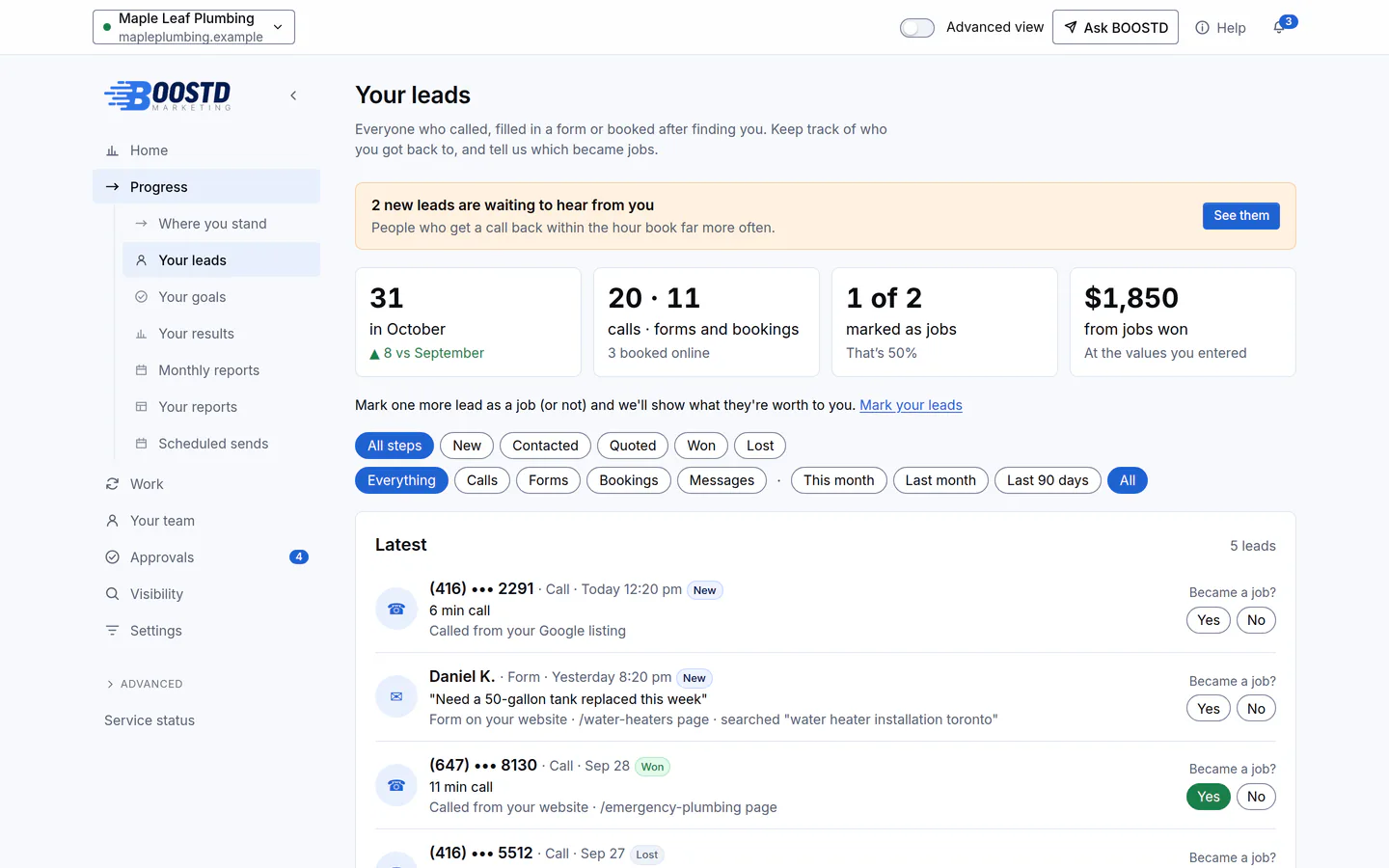Screen dimensions: 1389x868
Task: Show Everything lead types
Action: click(x=401, y=480)
